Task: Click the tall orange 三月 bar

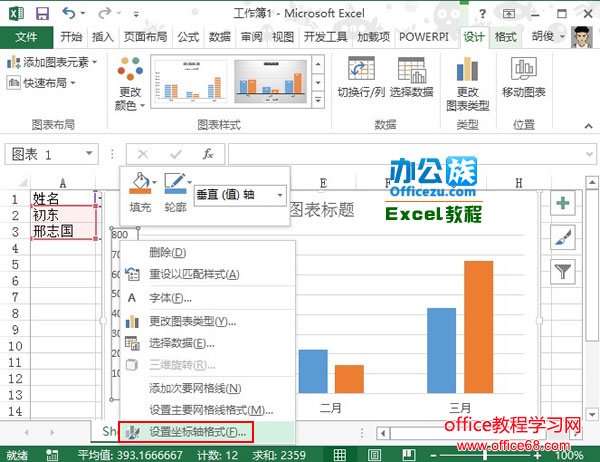Action: (479, 327)
